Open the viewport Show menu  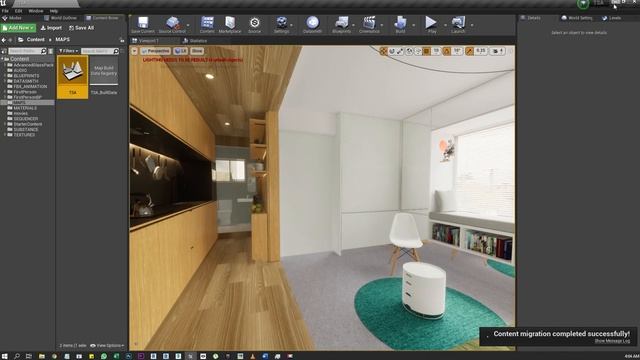tap(197, 51)
